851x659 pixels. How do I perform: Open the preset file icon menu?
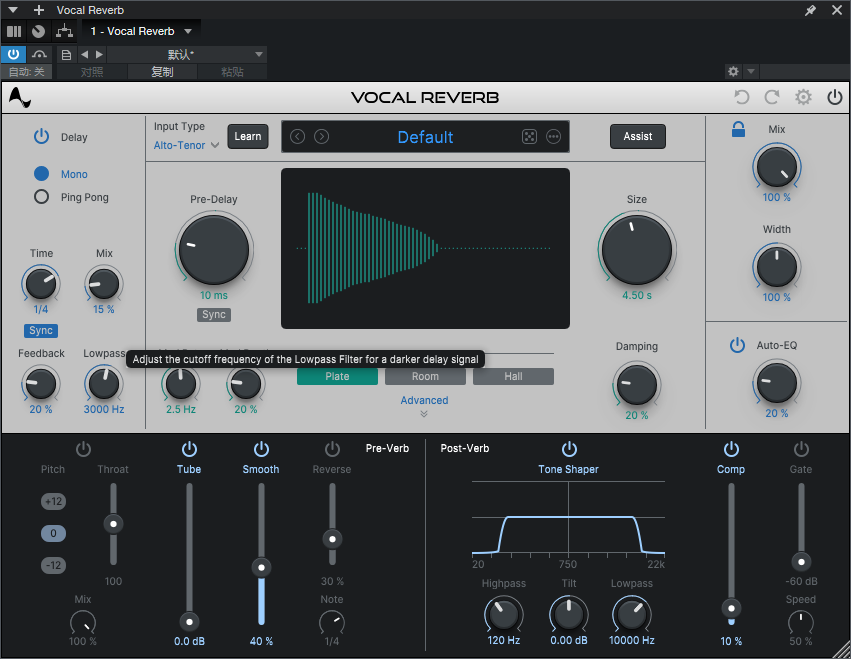pos(66,54)
